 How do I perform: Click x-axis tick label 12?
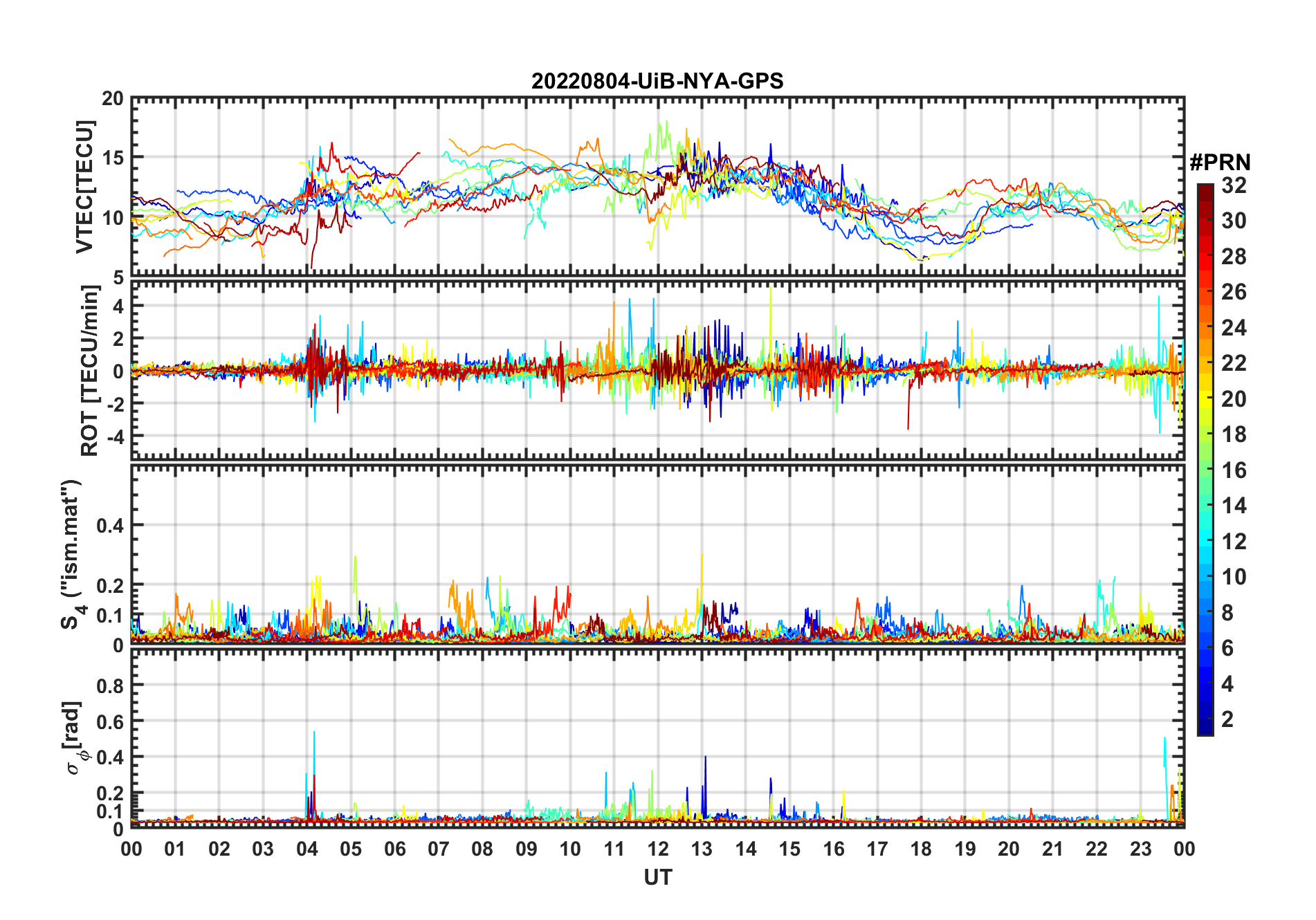pos(658,849)
